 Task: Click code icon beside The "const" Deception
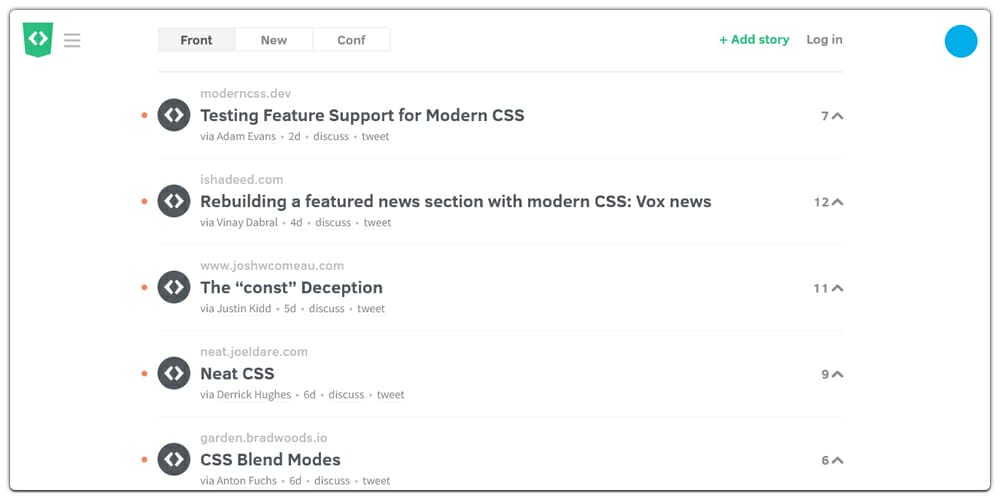[x=174, y=287]
